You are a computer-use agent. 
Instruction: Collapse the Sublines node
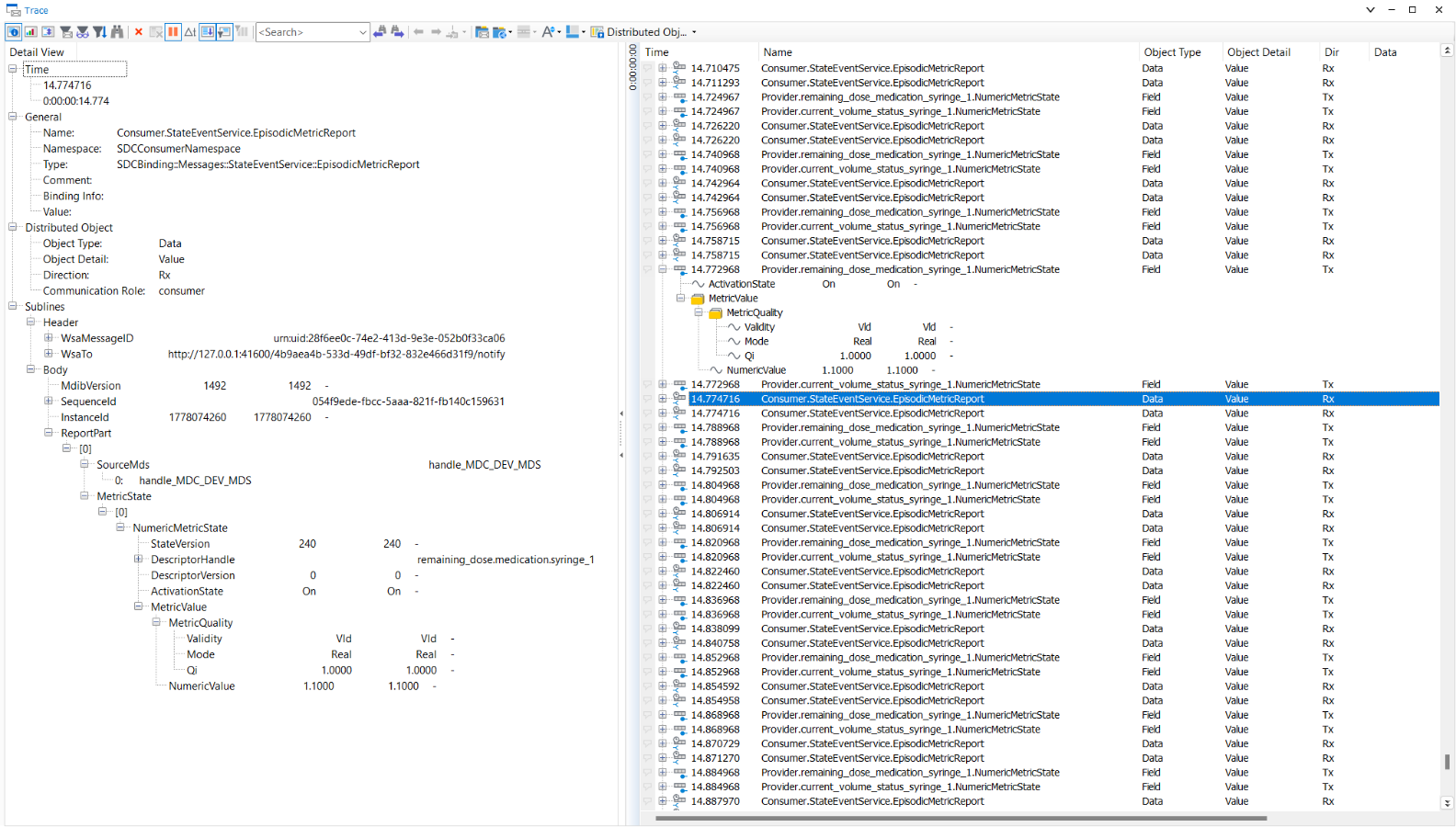click(x=13, y=306)
